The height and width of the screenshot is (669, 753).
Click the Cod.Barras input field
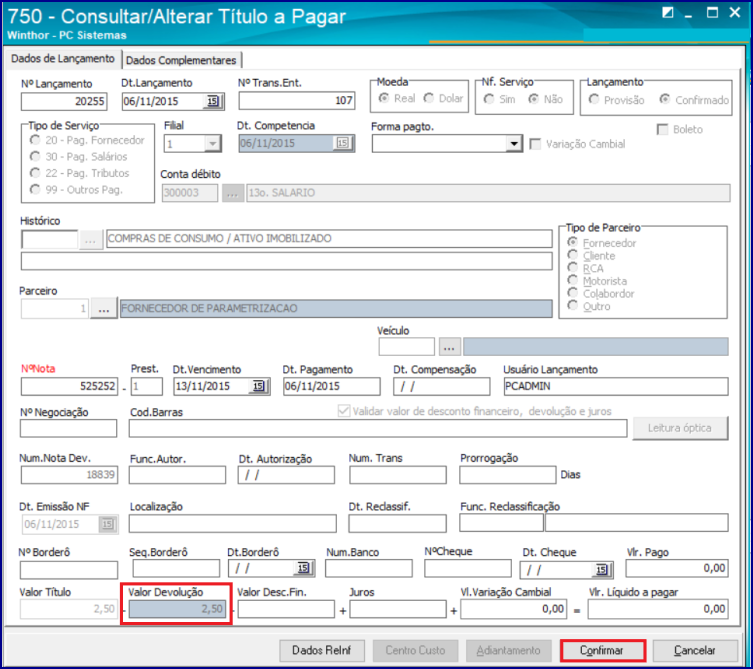pos(378,428)
